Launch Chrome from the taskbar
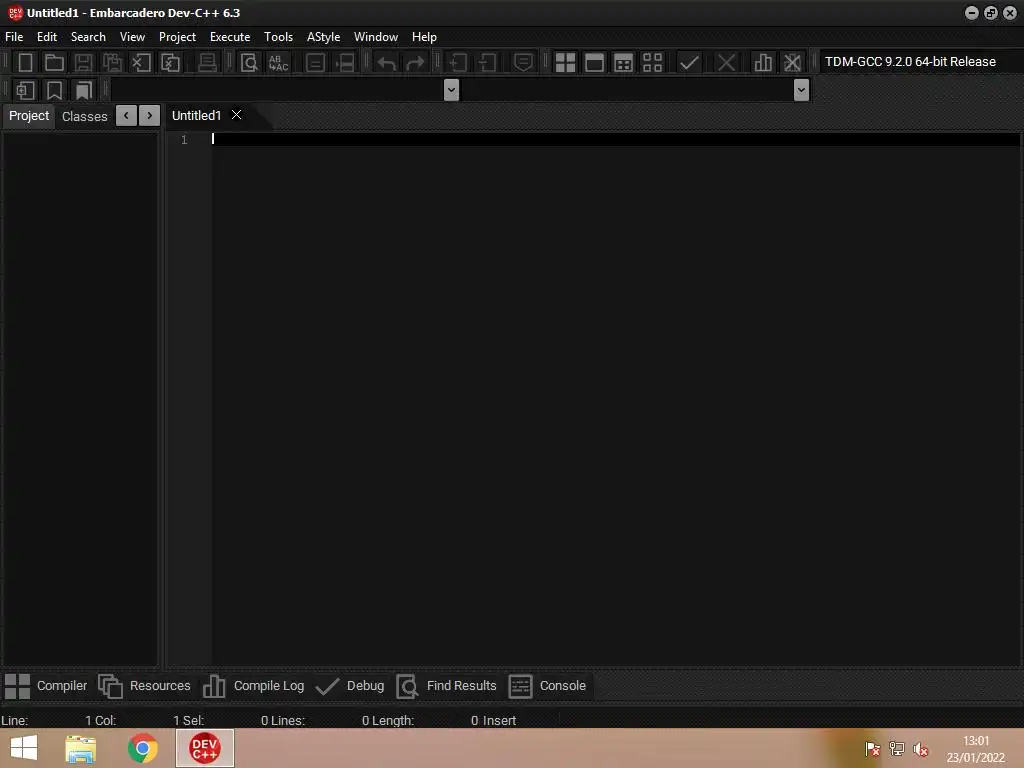 [x=142, y=748]
